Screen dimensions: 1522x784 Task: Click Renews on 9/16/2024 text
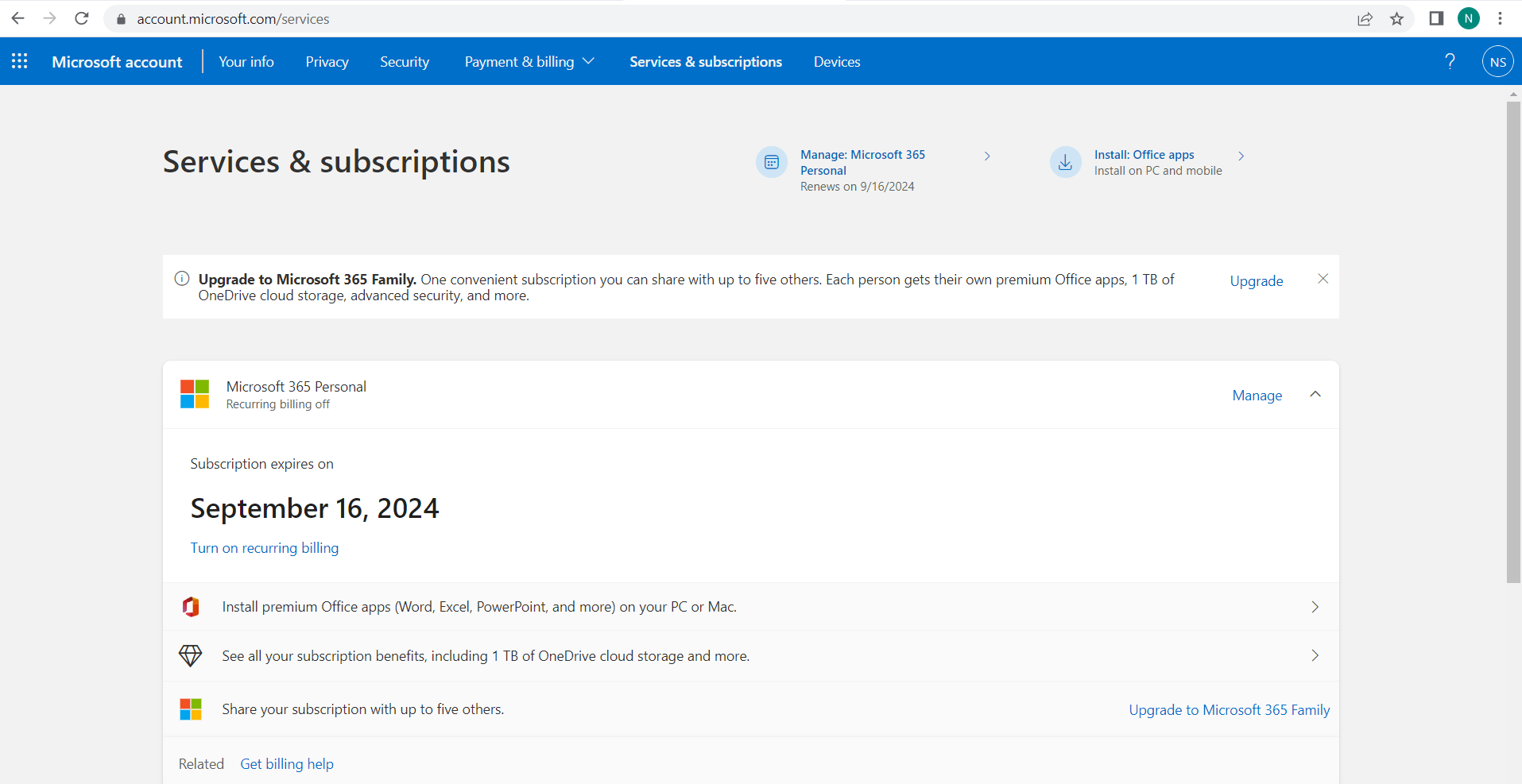(x=858, y=187)
